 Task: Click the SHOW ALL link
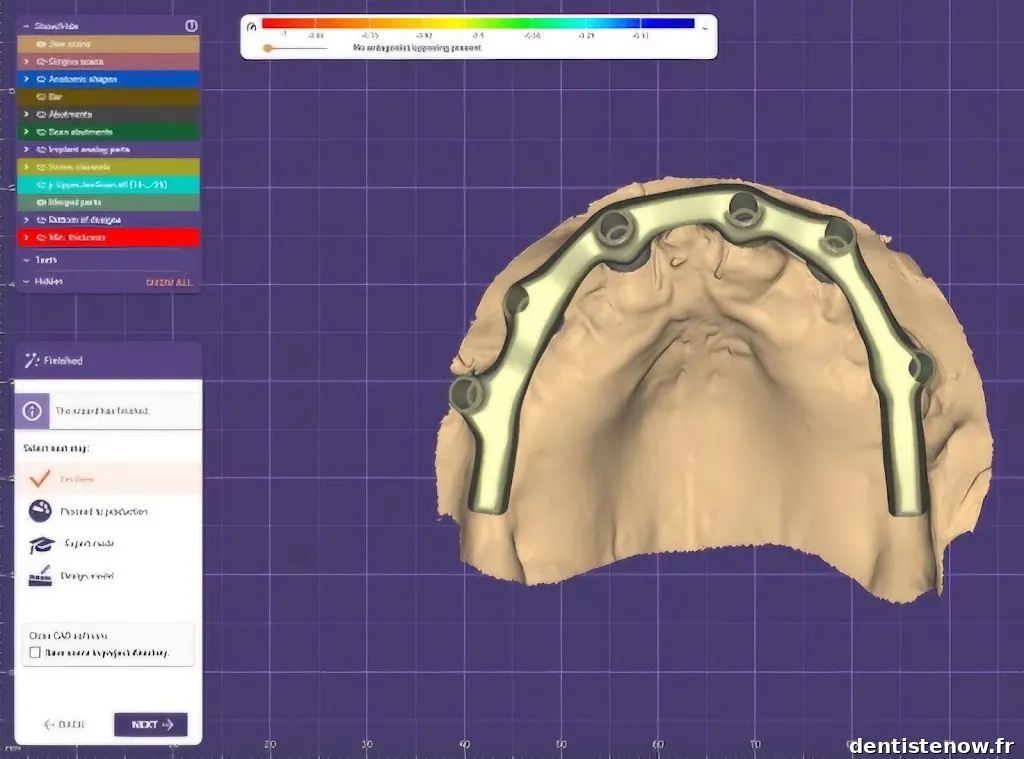tap(168, 282)
